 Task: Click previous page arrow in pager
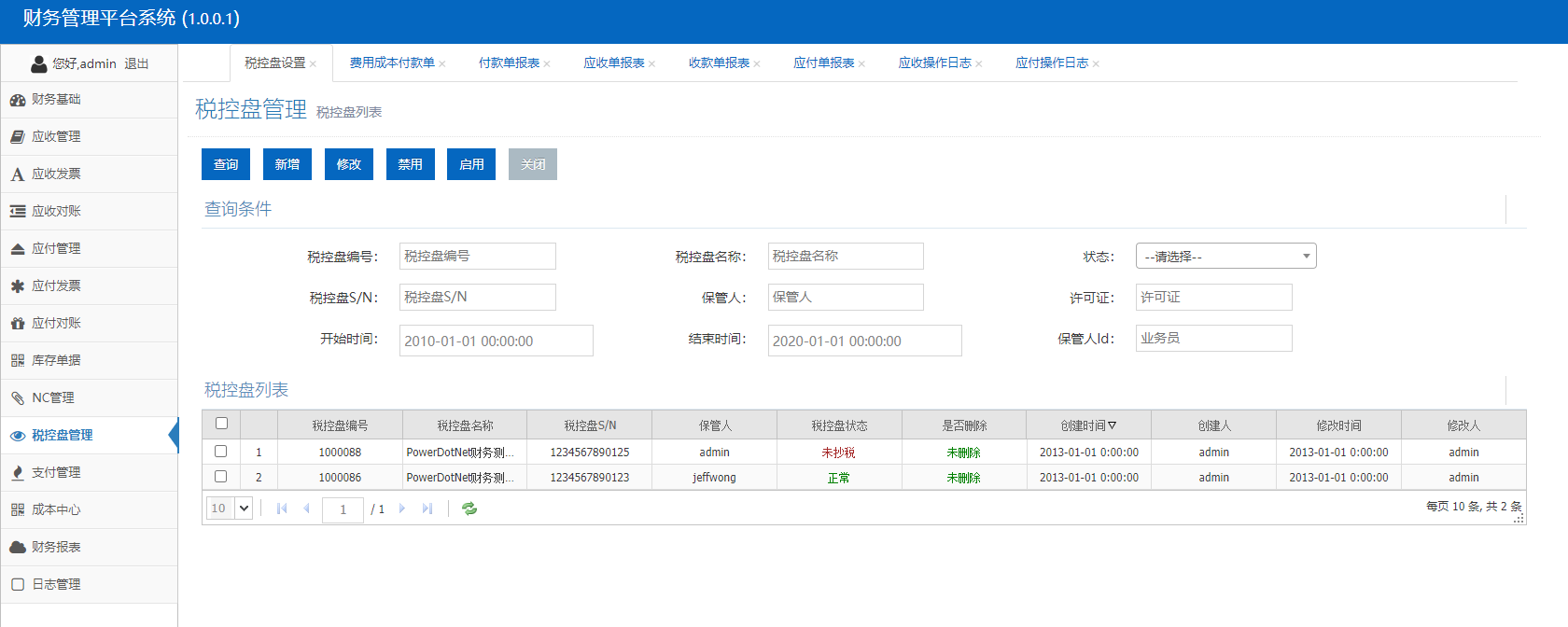306,509
